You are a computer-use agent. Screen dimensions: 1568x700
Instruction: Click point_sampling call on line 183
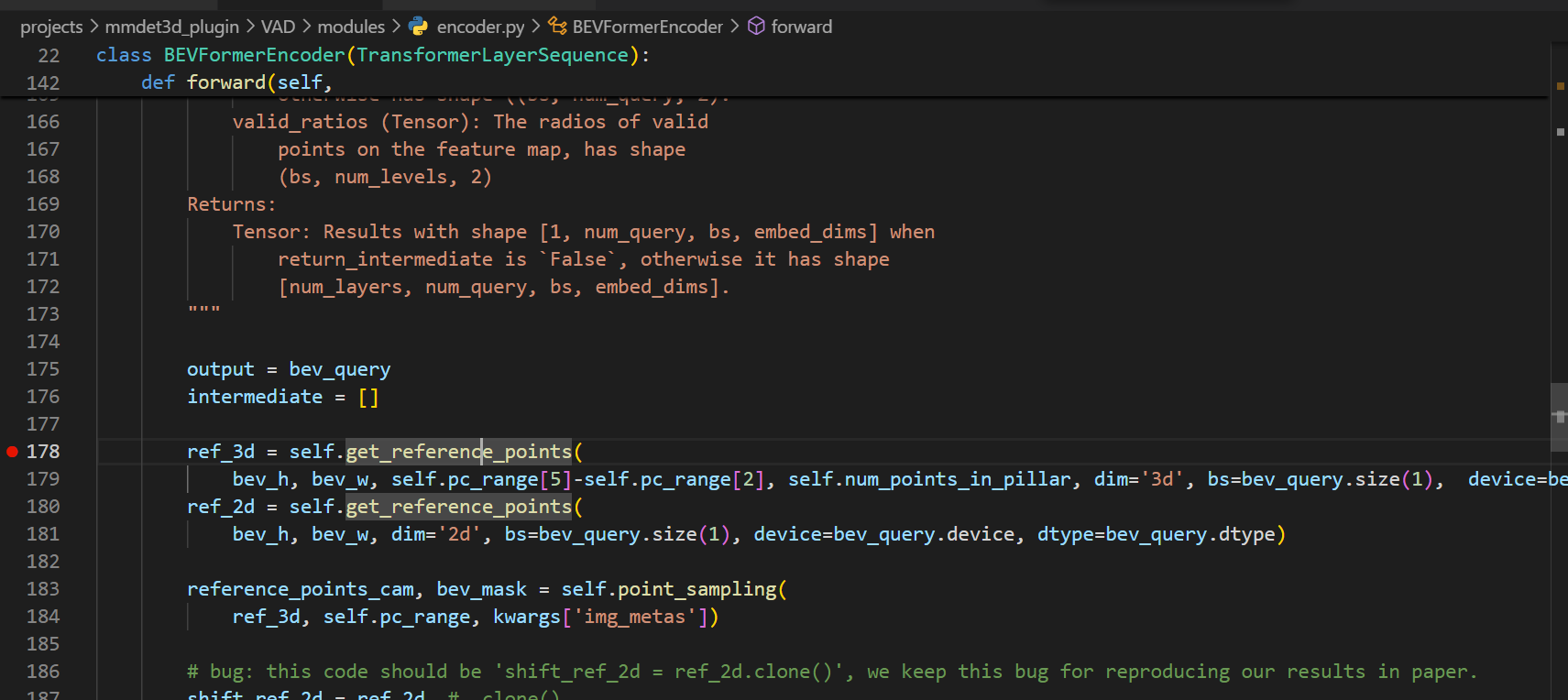pyautogui.click(x=696, y=589)
